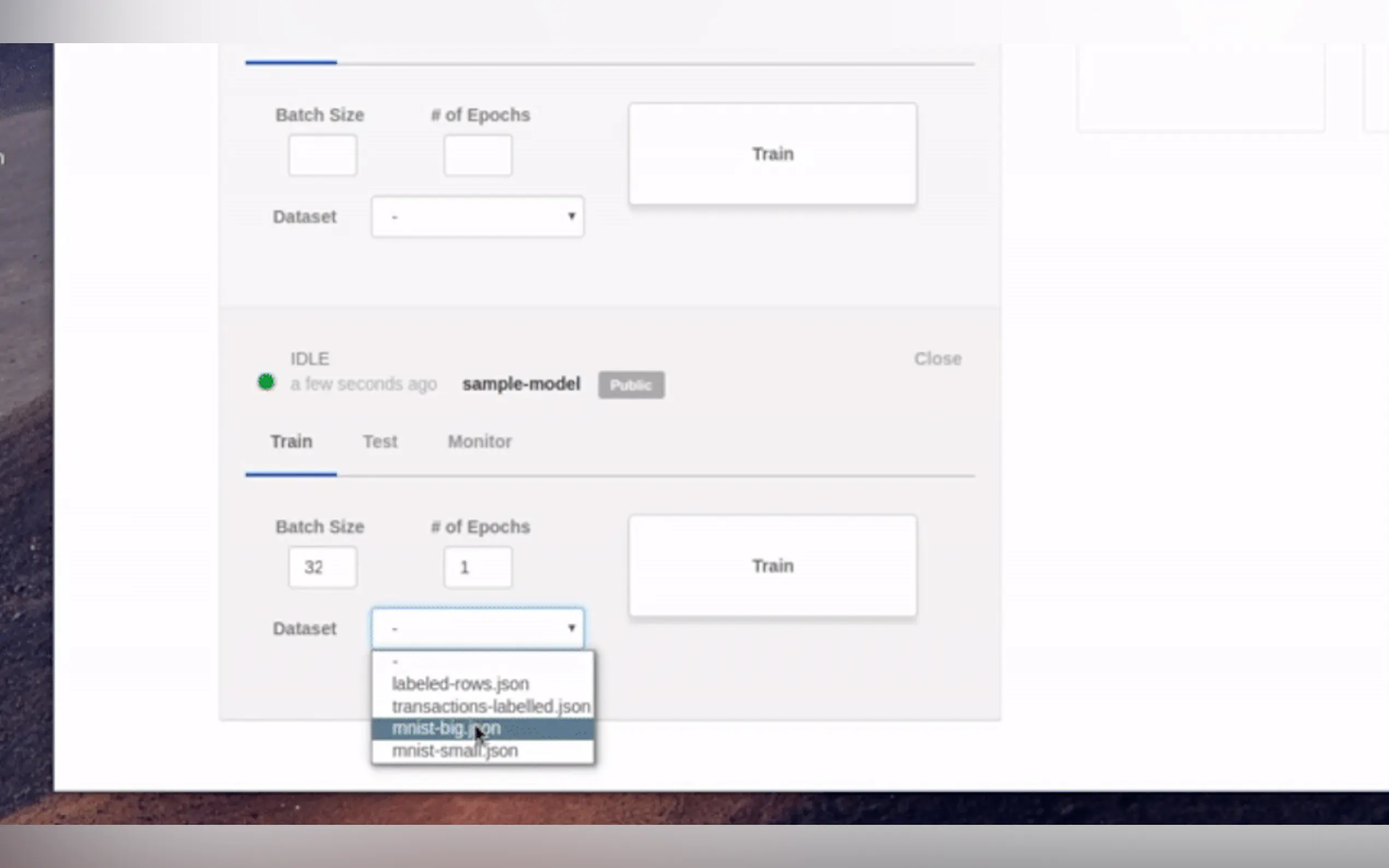Image resolution: width=1389 pixels, height=868 pixels.
Task: Open the upper Dataset combo box
Action: pos(477,216)
